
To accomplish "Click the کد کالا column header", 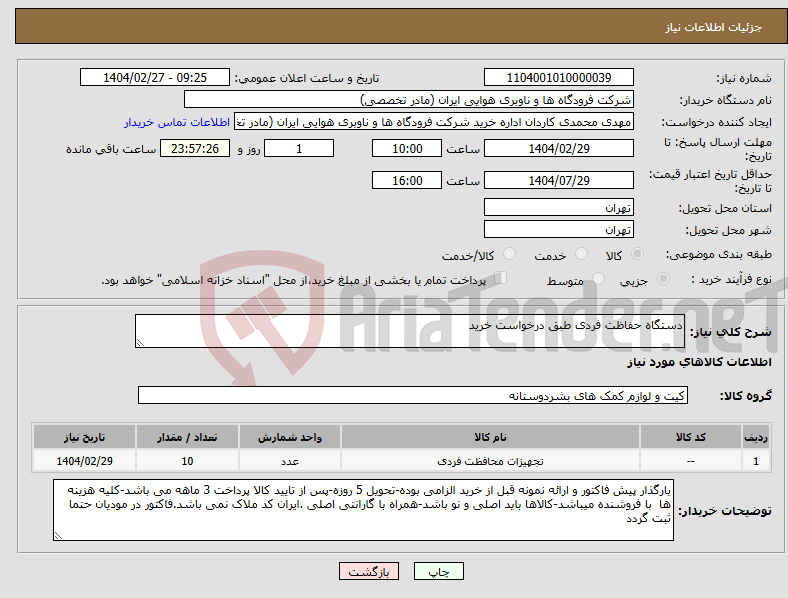I will 691,437.
